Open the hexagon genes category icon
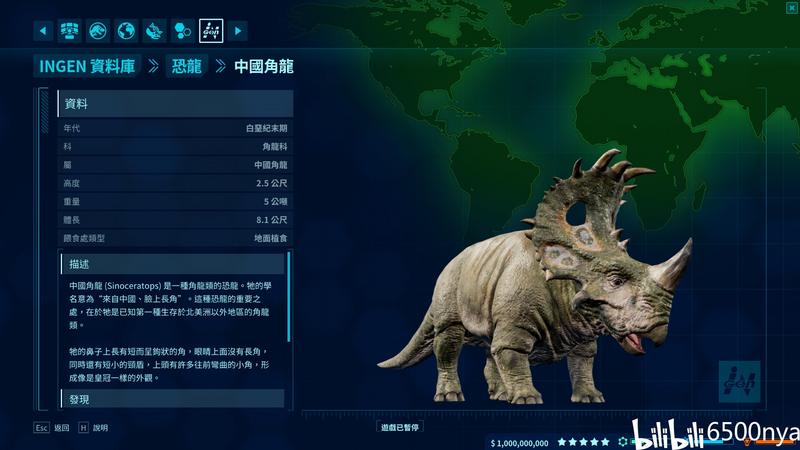Screen dimensions: 800x450 (182, 31)
